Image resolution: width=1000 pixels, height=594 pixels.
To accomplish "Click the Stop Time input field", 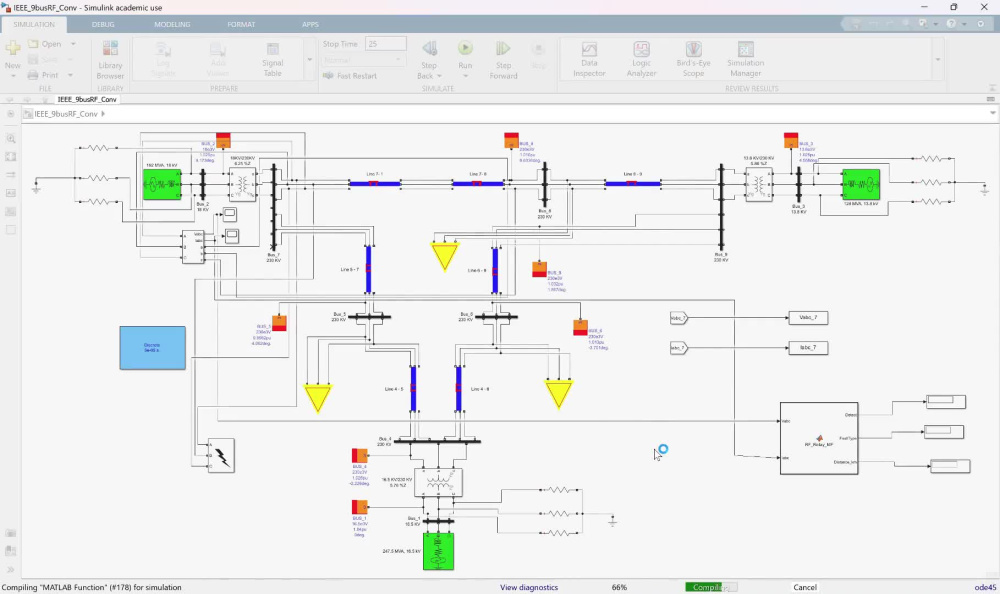I will (386, 44).
